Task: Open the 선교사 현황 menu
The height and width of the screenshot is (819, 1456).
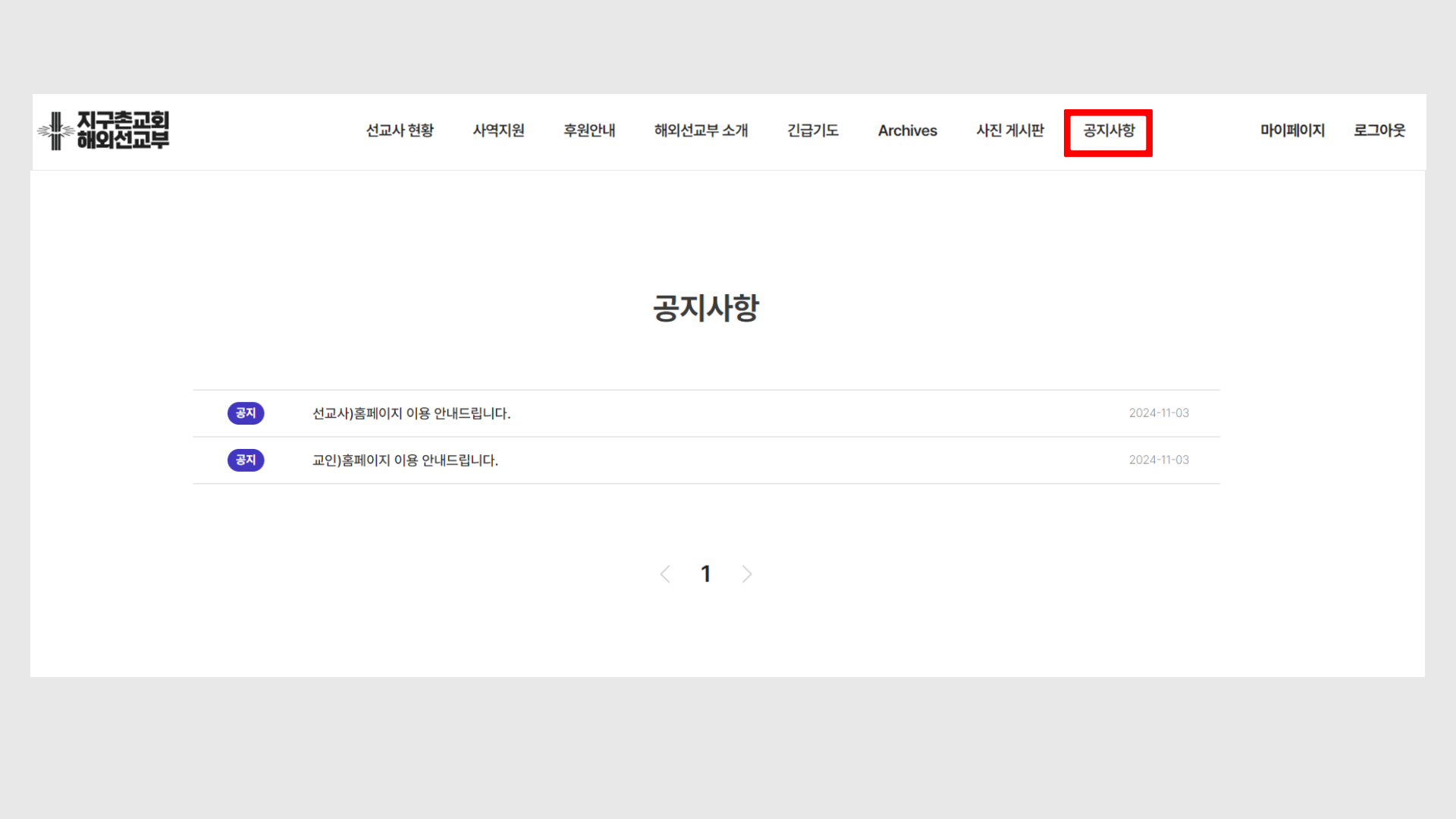Action: point(400,130)
